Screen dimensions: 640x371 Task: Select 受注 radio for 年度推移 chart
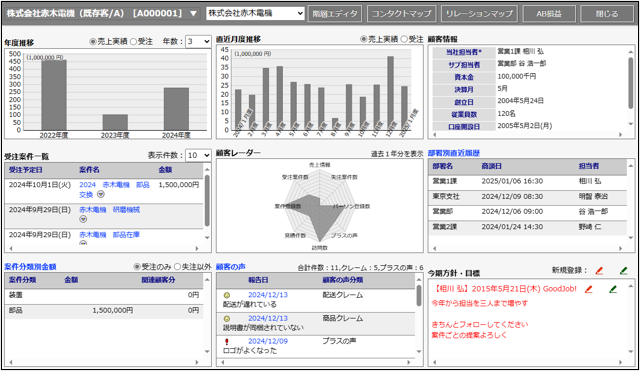[x=133, y=42]
